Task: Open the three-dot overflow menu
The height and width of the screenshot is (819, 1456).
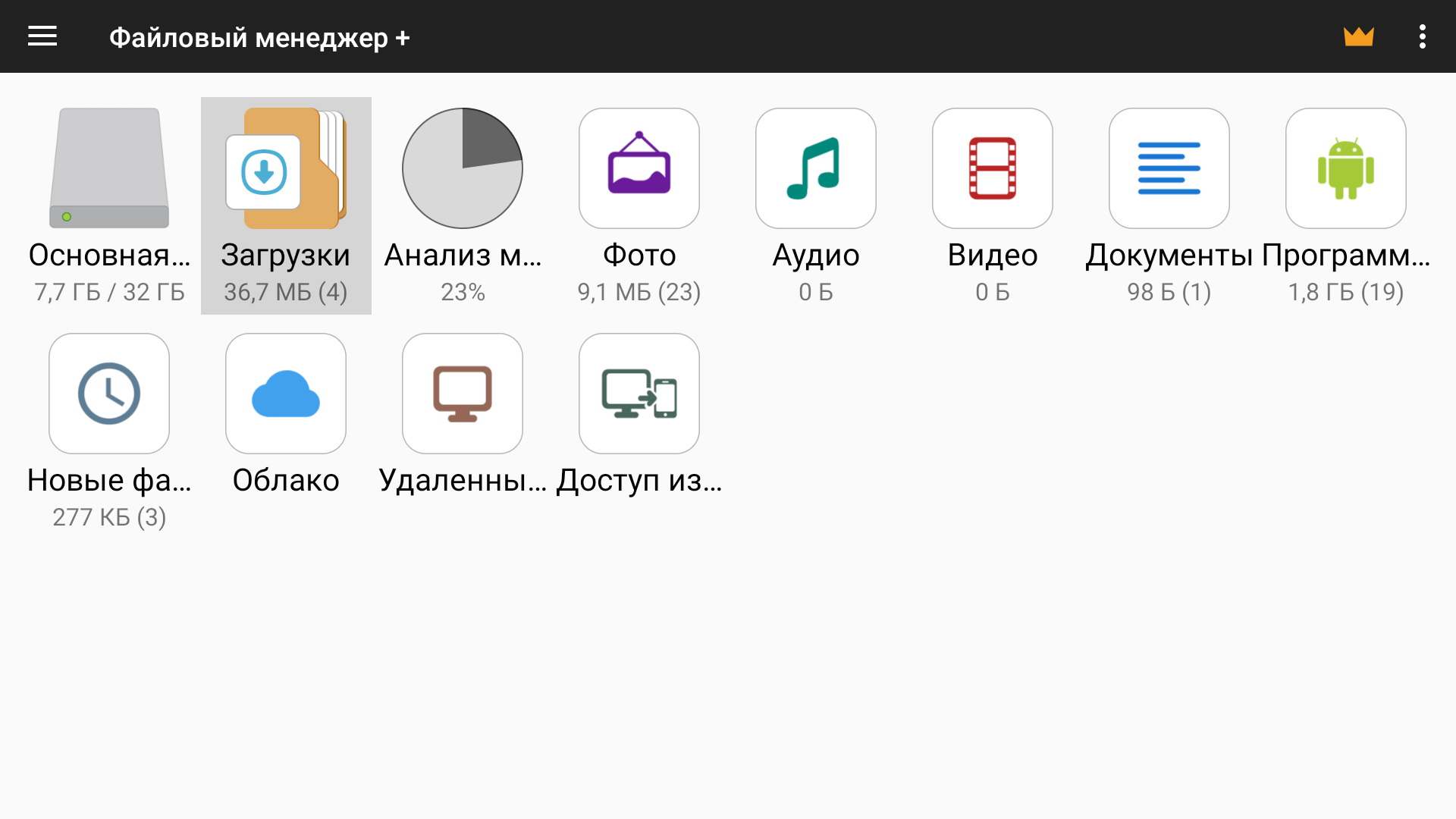Action: pyautogui.click(x=1422, y=36)
